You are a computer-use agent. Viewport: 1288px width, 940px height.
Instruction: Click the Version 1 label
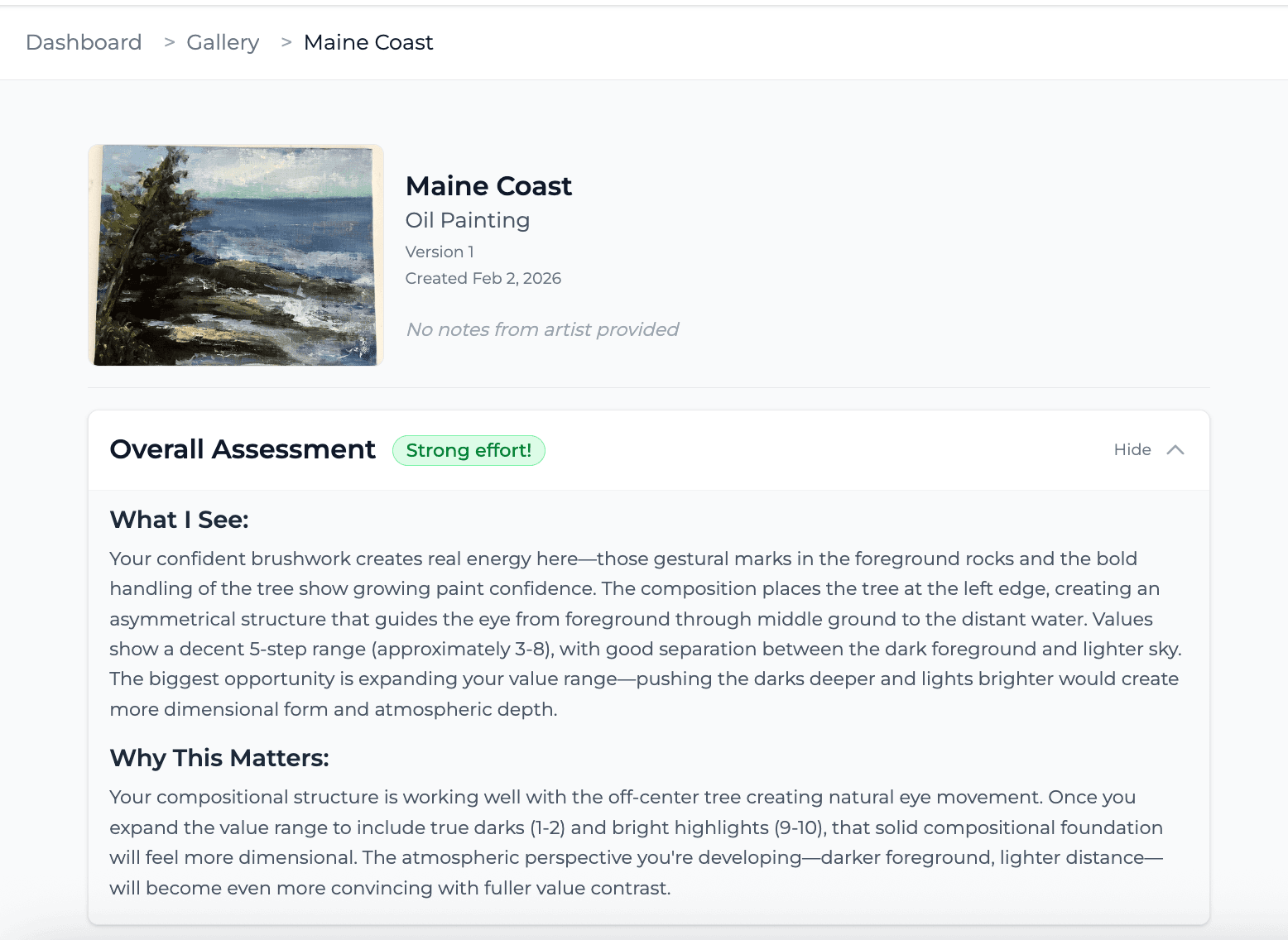coord(440,252)
